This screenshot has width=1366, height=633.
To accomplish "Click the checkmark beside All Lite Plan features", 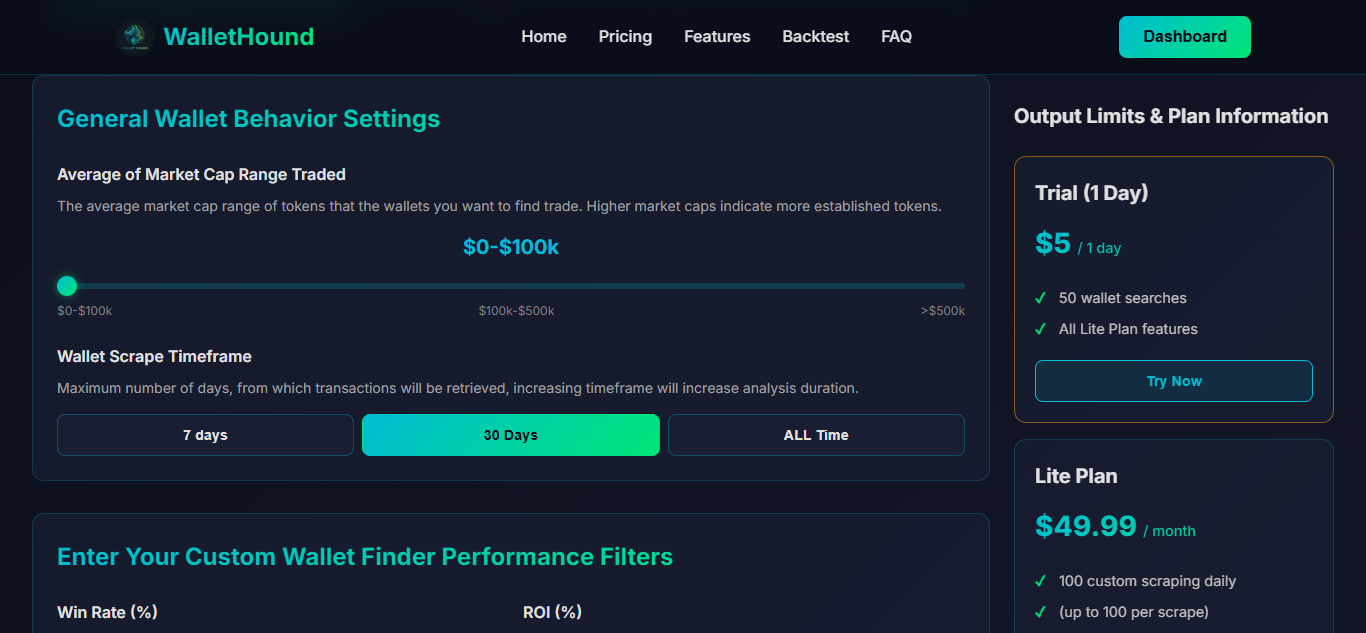I will coord(1041,329).
